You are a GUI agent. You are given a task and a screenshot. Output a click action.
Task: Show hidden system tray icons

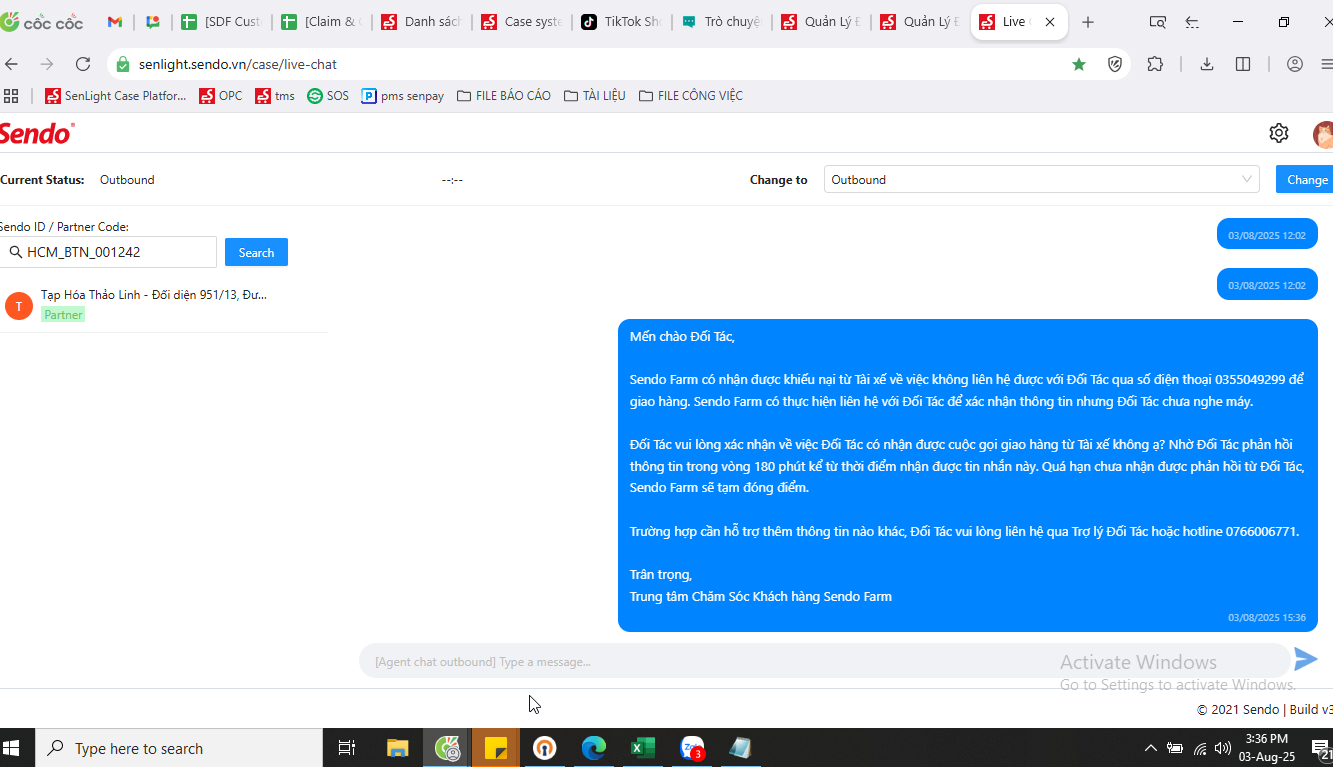point(1151,748)
